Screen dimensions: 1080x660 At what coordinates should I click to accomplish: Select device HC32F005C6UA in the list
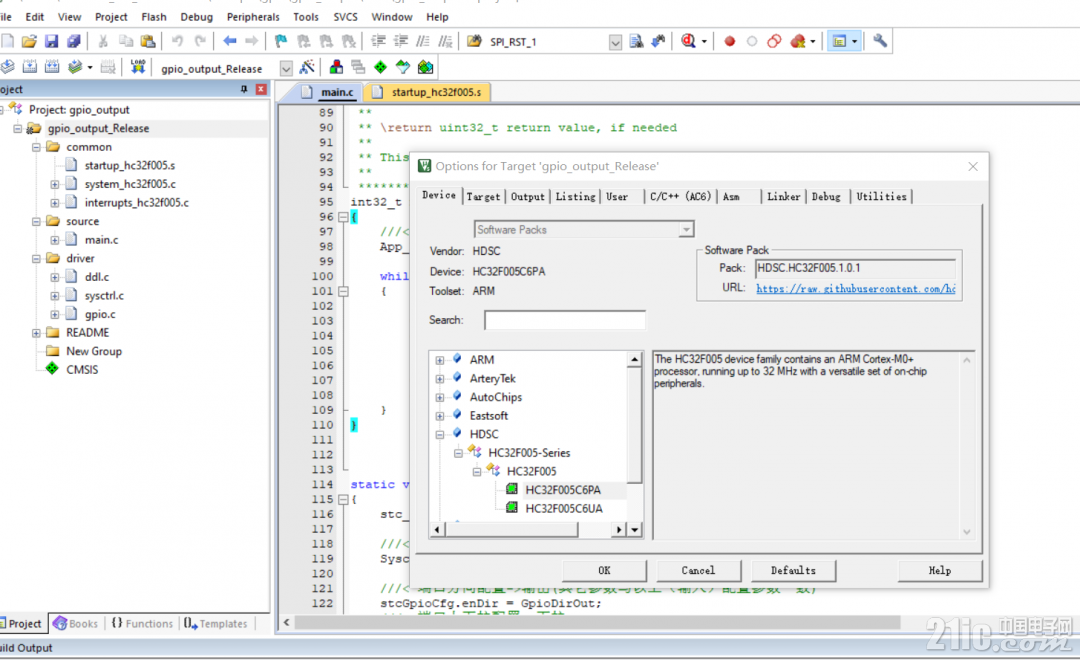563,508
